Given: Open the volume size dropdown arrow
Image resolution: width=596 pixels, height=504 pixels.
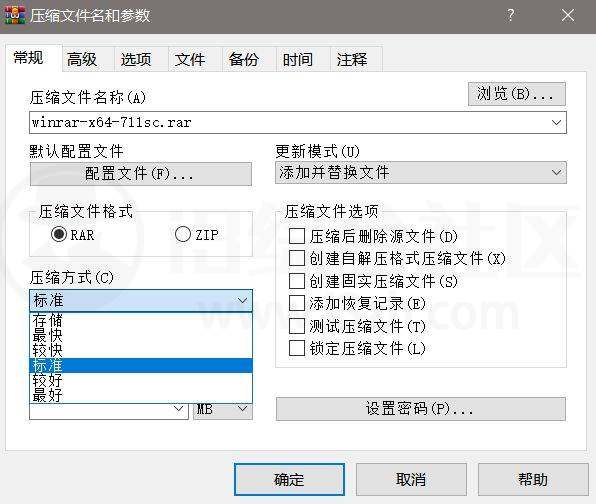Looking at the screenshot, I should tap(178, 409).
